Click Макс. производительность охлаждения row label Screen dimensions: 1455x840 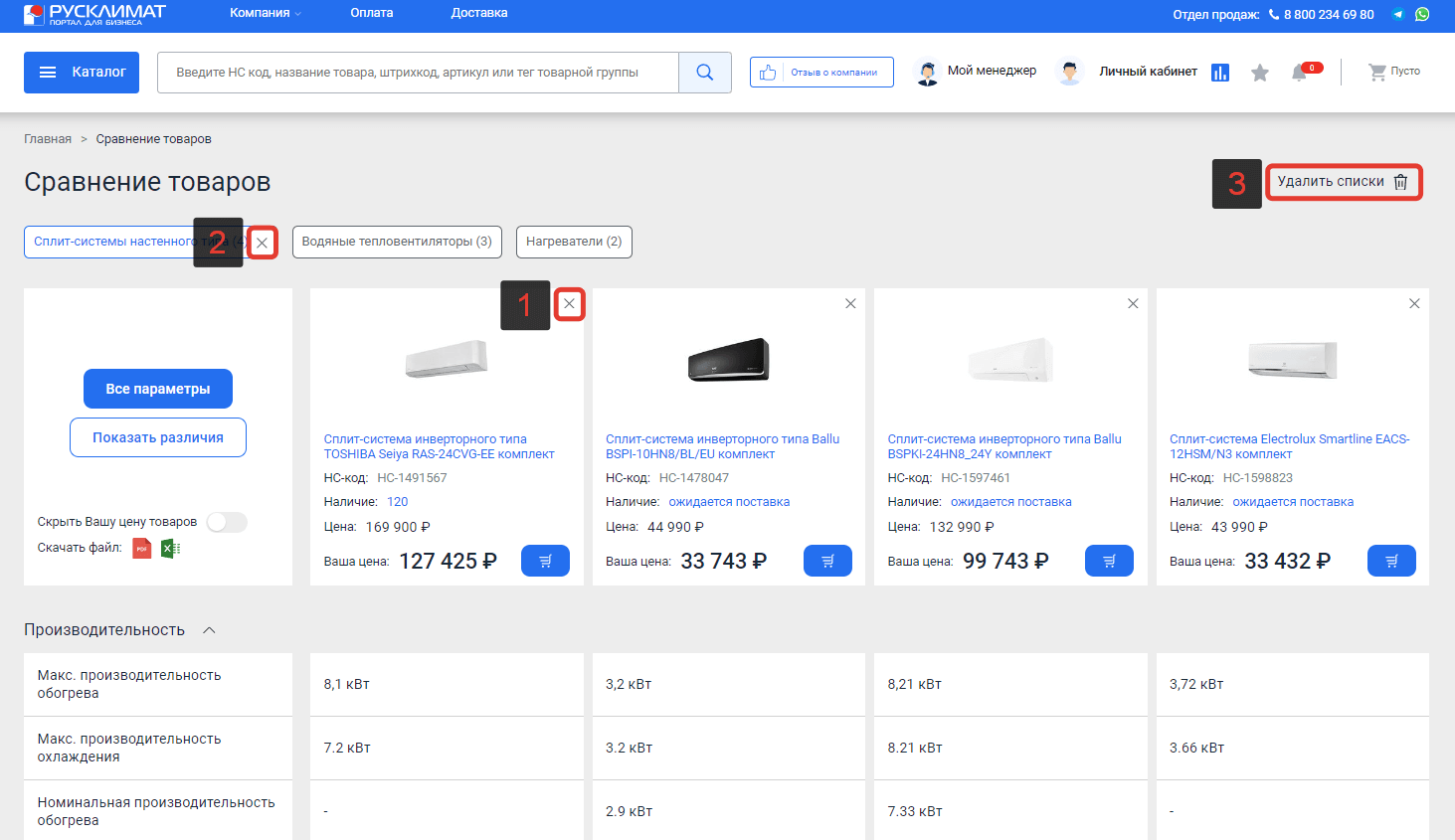[129, 748]
